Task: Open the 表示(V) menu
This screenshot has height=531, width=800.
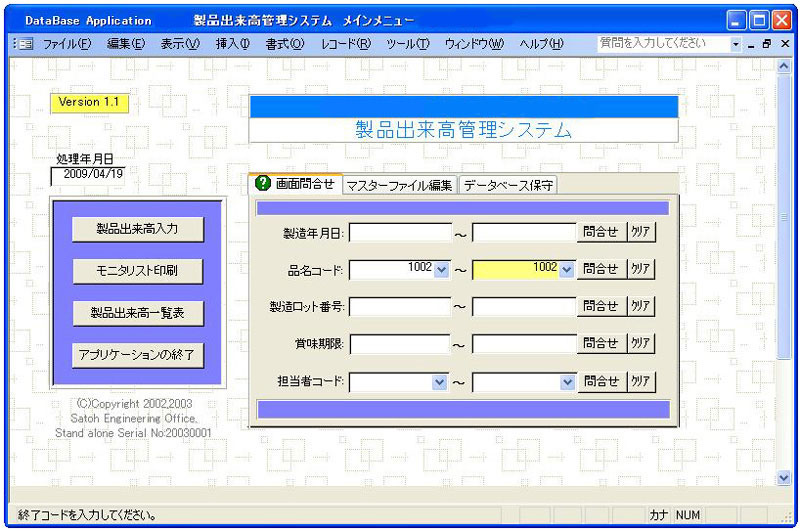Action: point(180,44)
